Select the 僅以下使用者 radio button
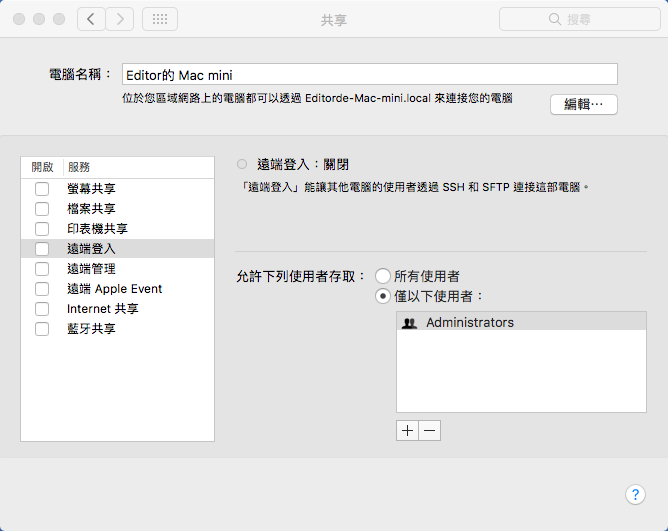The image size is (668, 531). pos(383,296)
